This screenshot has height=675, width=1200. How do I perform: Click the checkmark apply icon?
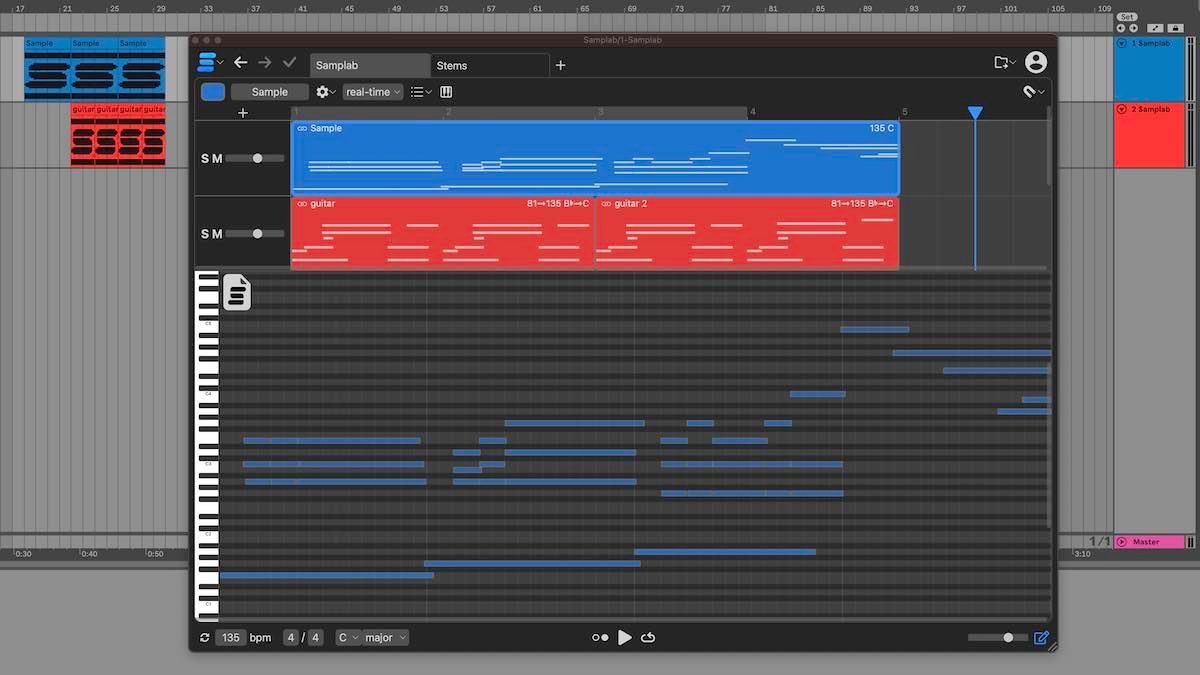pyautogui.click(x=290, y=62)
